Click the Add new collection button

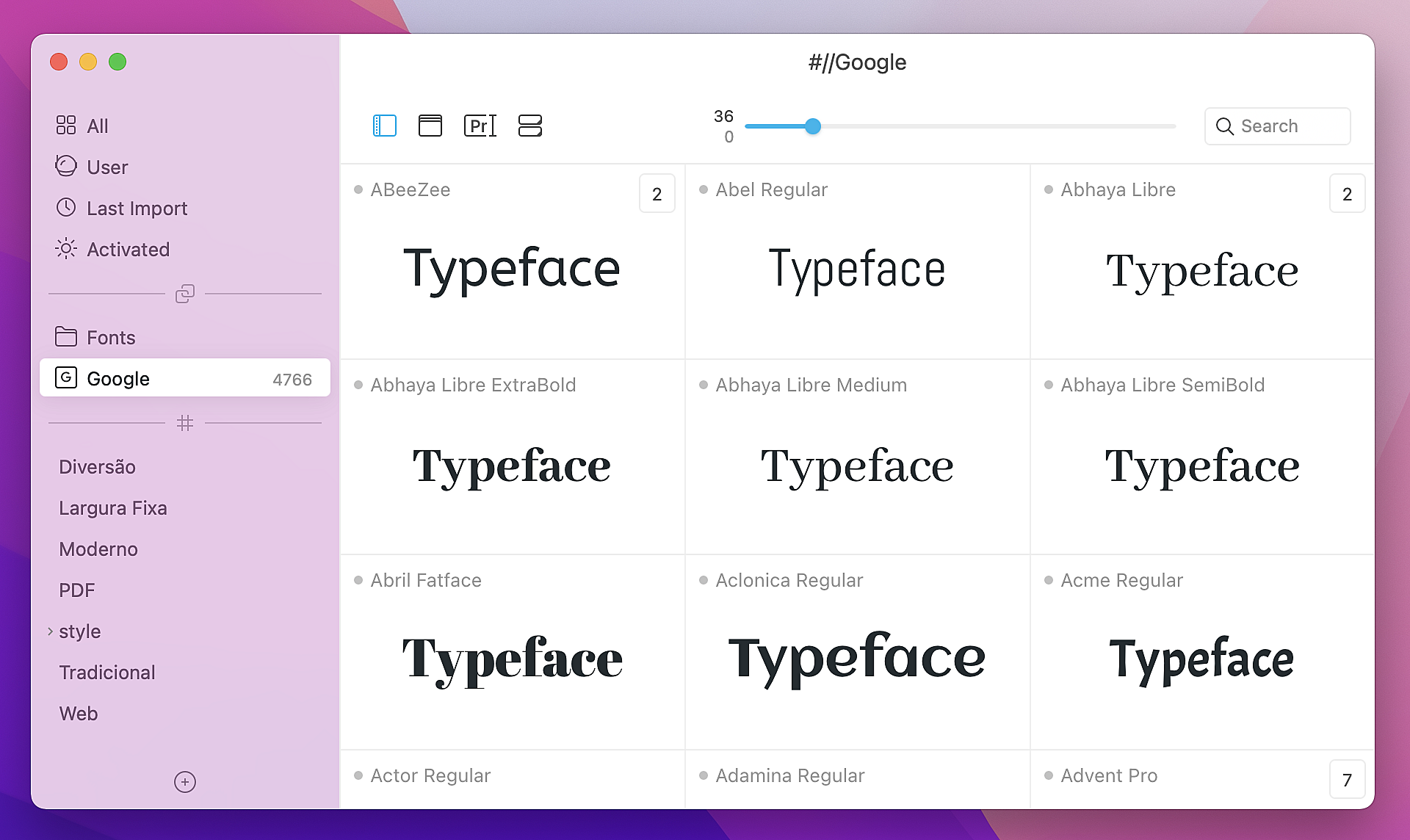(x=185, y=782)
